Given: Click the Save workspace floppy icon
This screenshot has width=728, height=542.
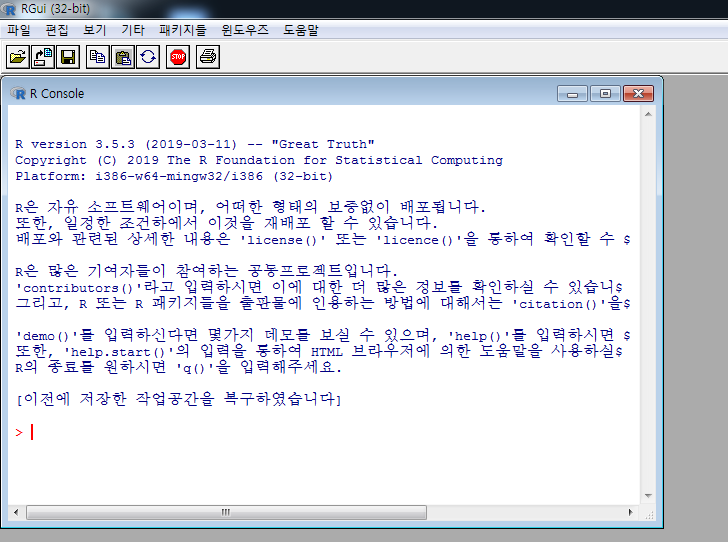Looking at the screenshot, I should pyautogui.click(x=68, y=57).
